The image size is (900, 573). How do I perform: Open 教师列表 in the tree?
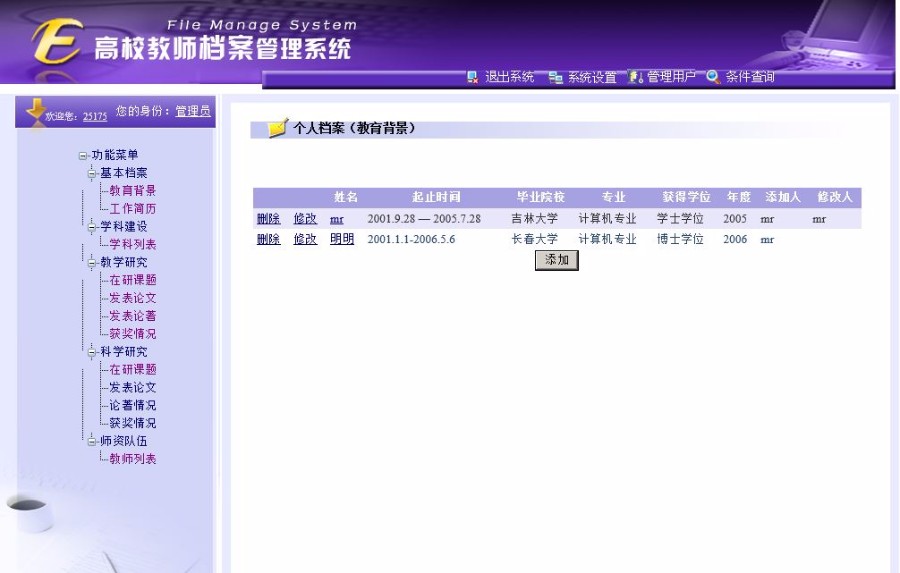133,459
